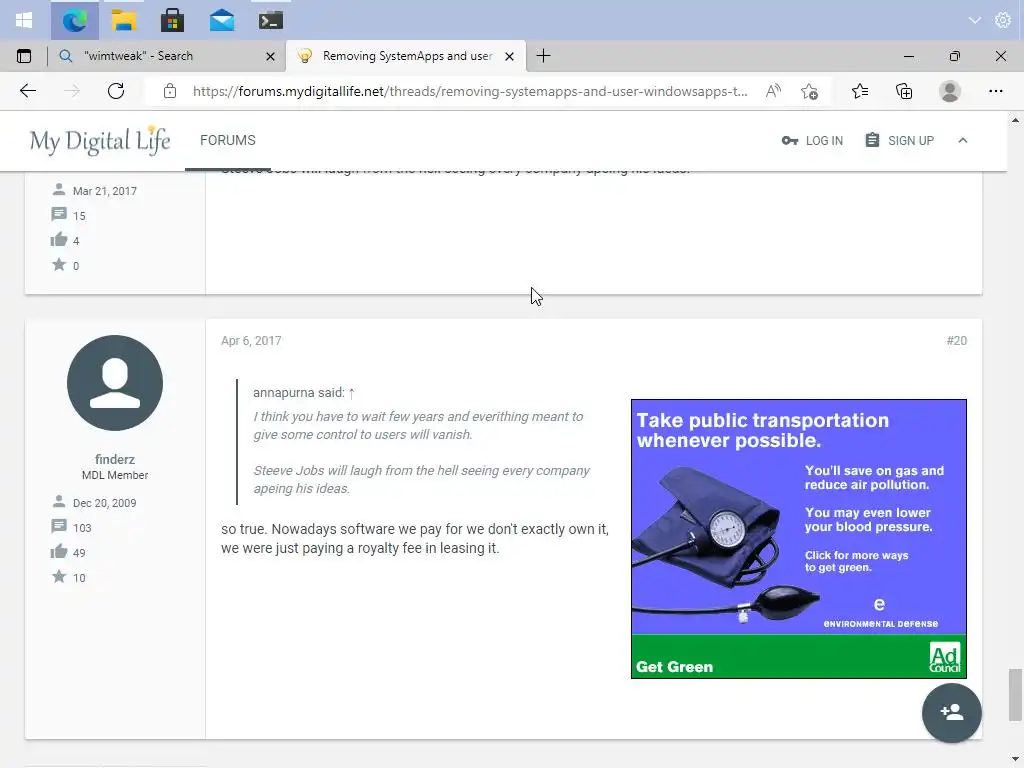Click finderz trophy points "10"
The image size is (1024, 768).
(x=79, y=578)
